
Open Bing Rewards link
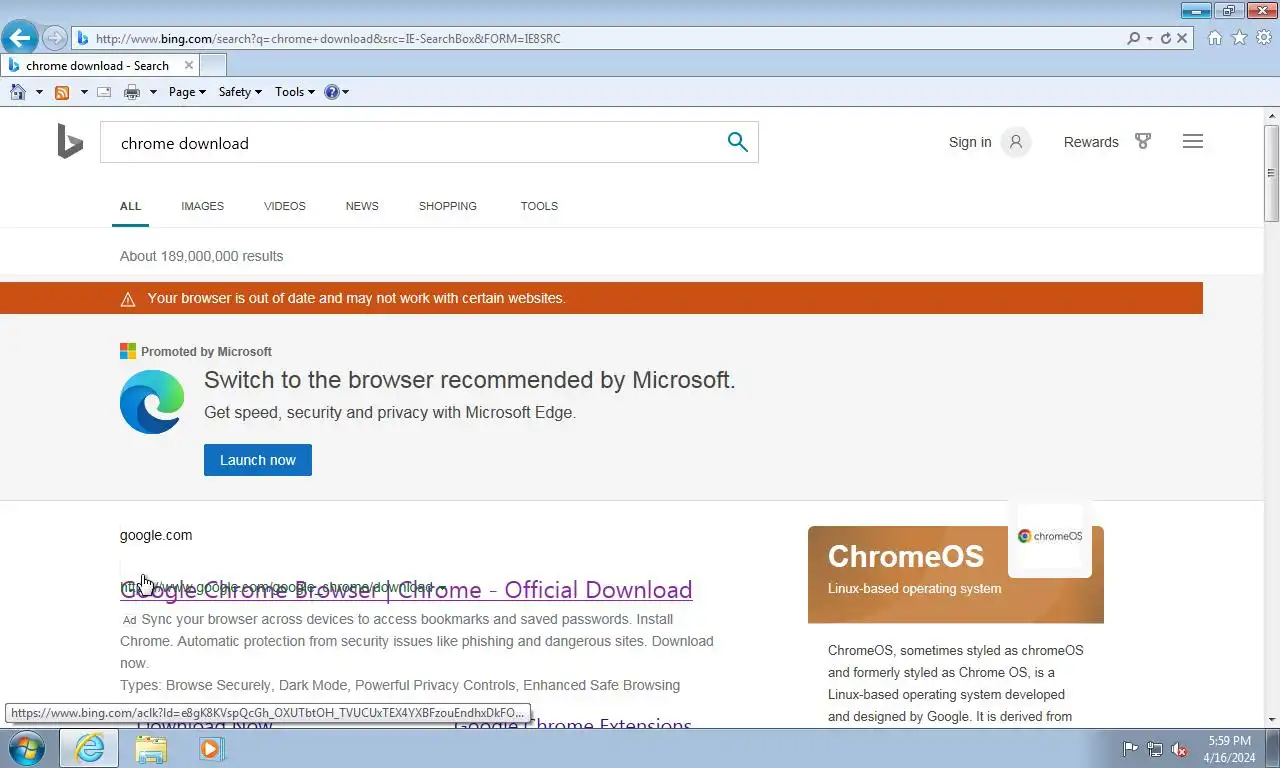coord(1091,142)
